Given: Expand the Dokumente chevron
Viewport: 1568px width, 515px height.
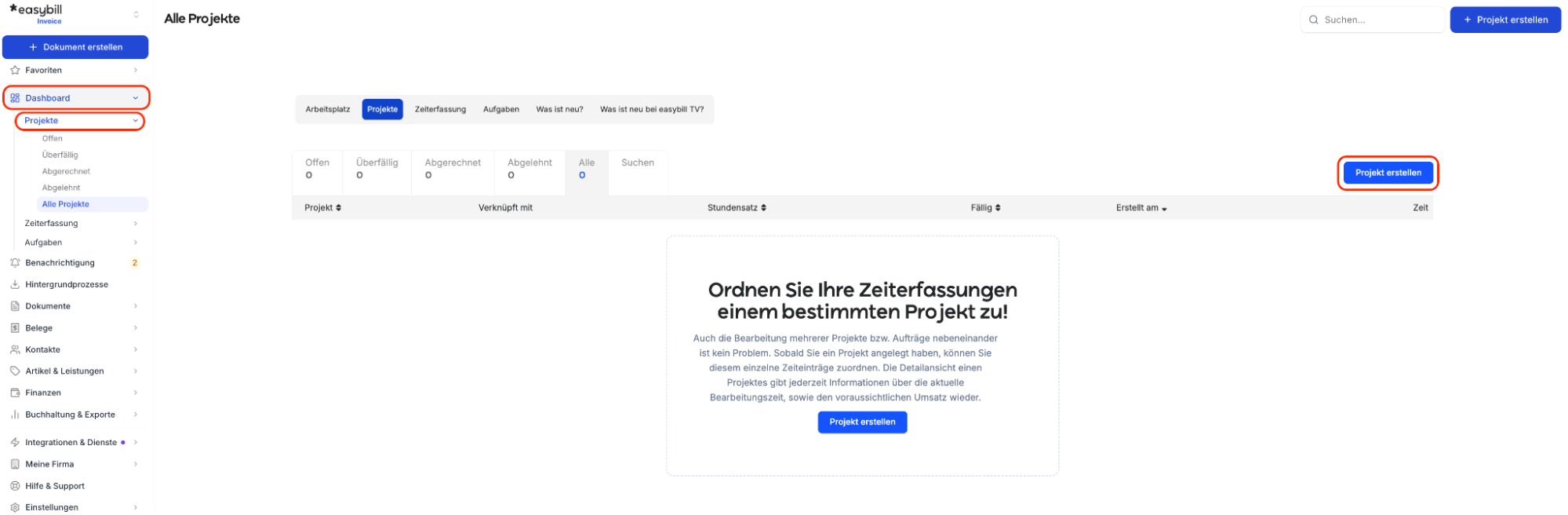Looking at the screenshot, I should point(136,306).
